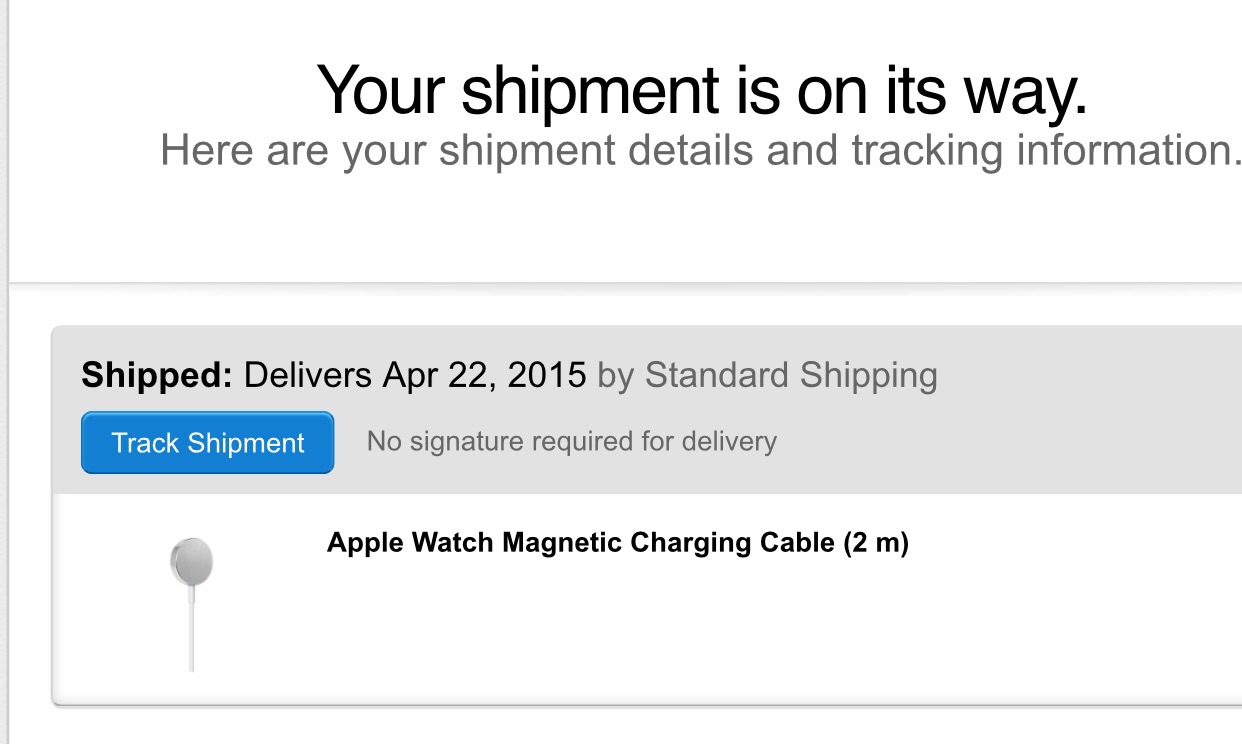The width and height of the screenshot is (1242, 744).
Task: Click the "Your shipment is on its way." heading
Action: (x=701, y=90)
